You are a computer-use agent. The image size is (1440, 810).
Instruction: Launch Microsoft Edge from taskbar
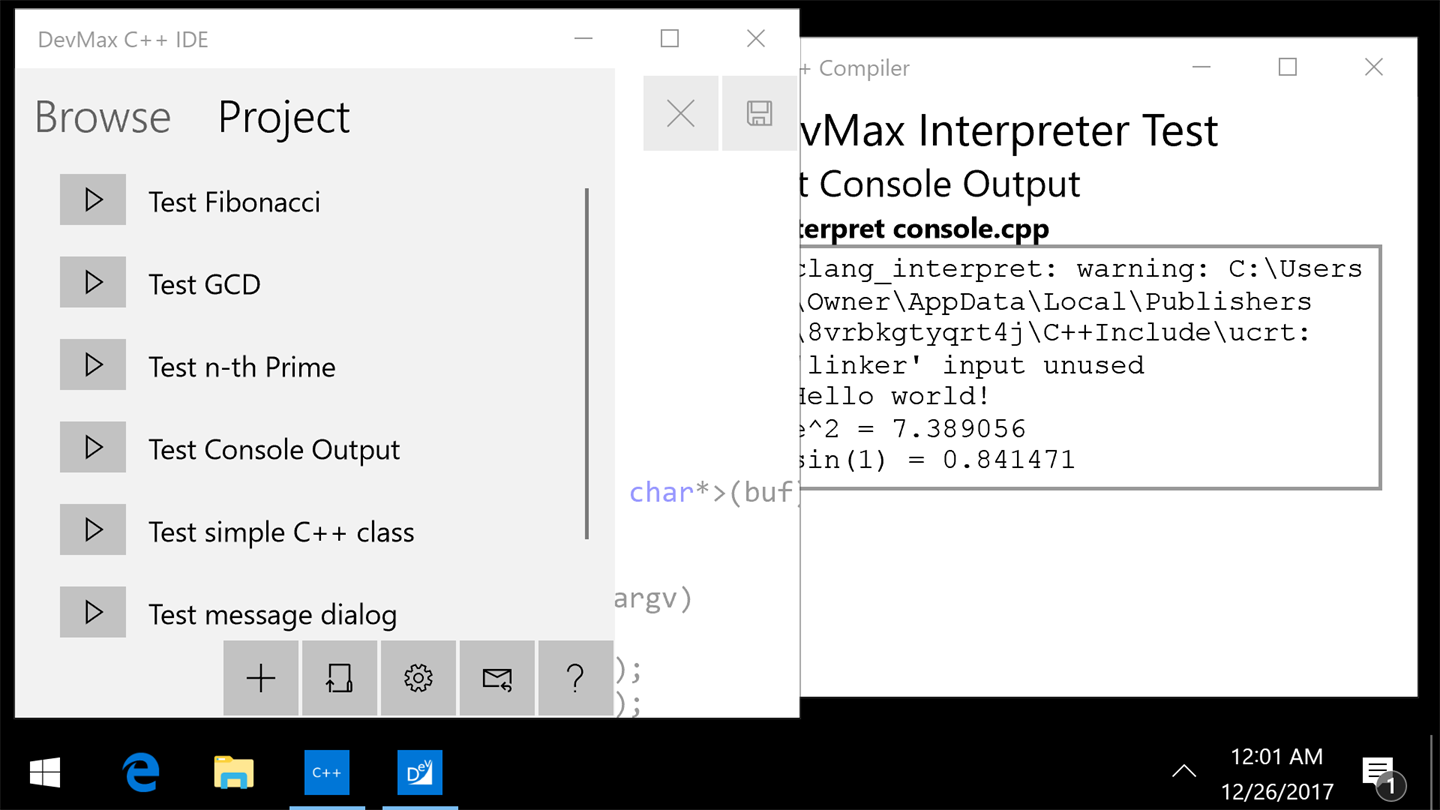pyautogui.click(x=141, y=772)
